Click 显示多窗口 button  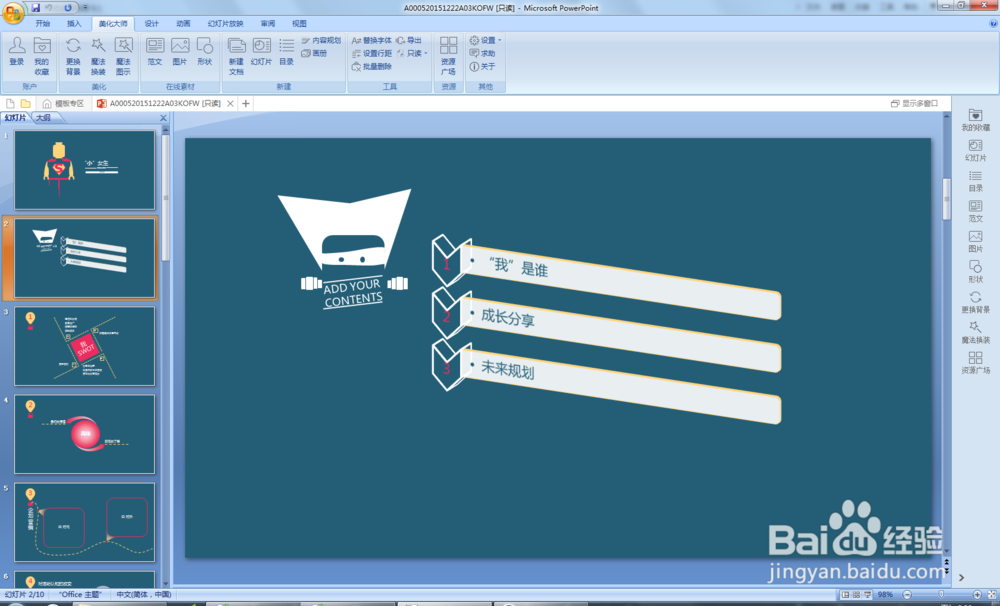tap(915, 103)
